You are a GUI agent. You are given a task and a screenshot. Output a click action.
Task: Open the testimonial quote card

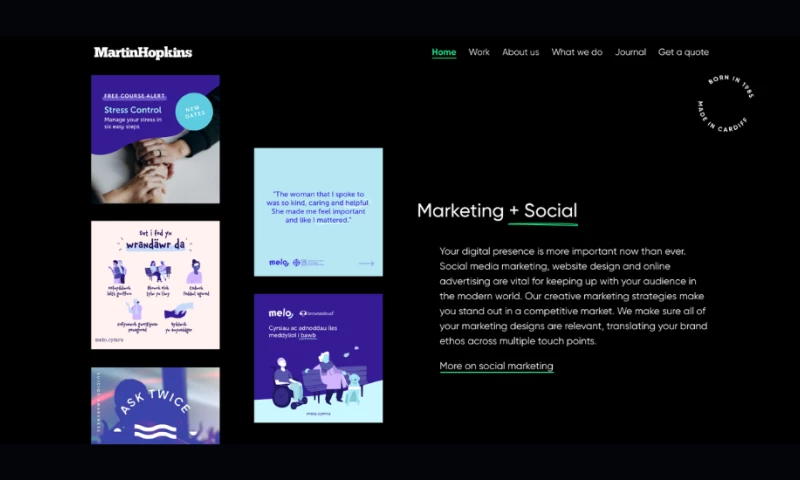point(318,212)
